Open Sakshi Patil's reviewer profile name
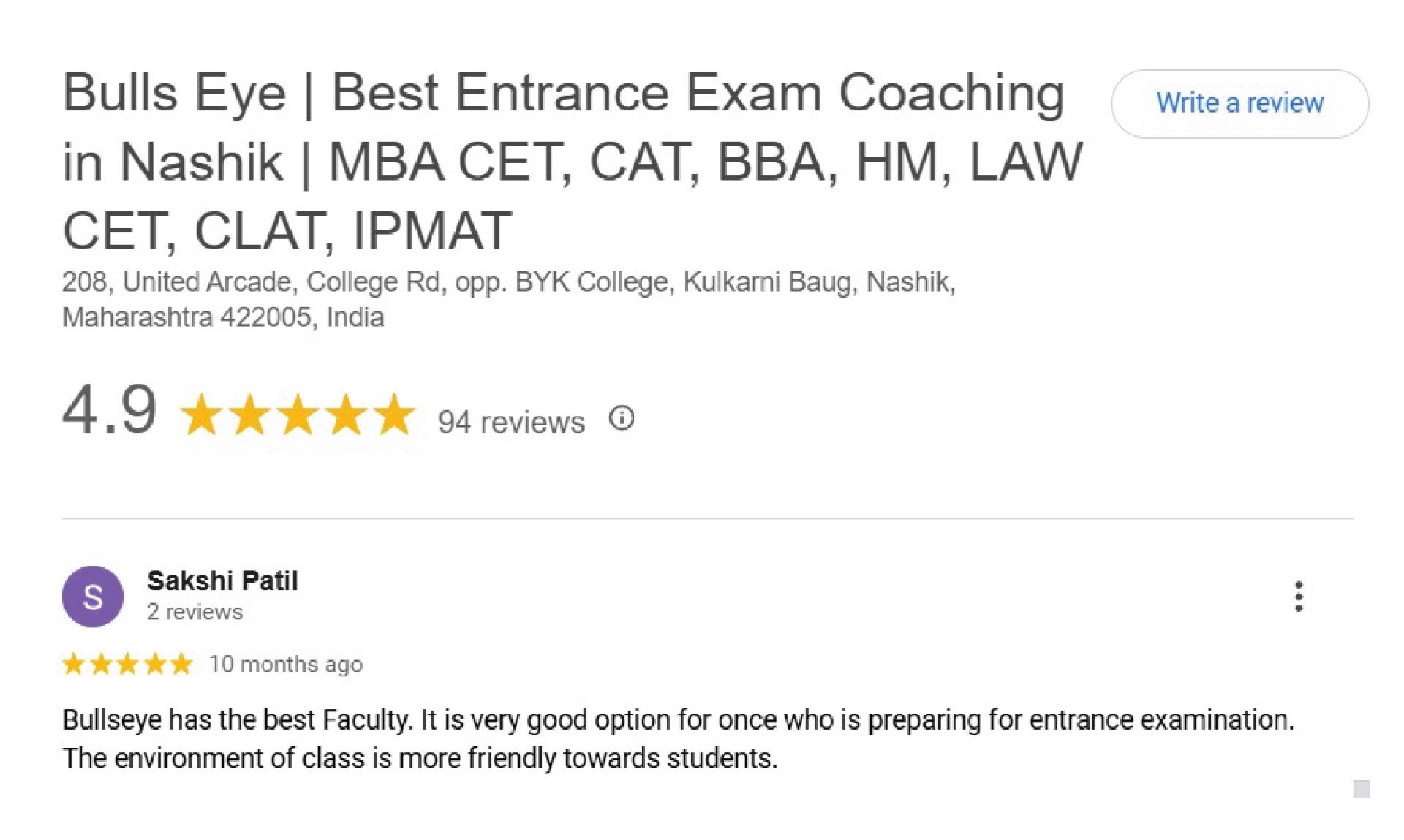Image resolution: width=1404 pixels, height=840 pixels. [x=222, y=580]
